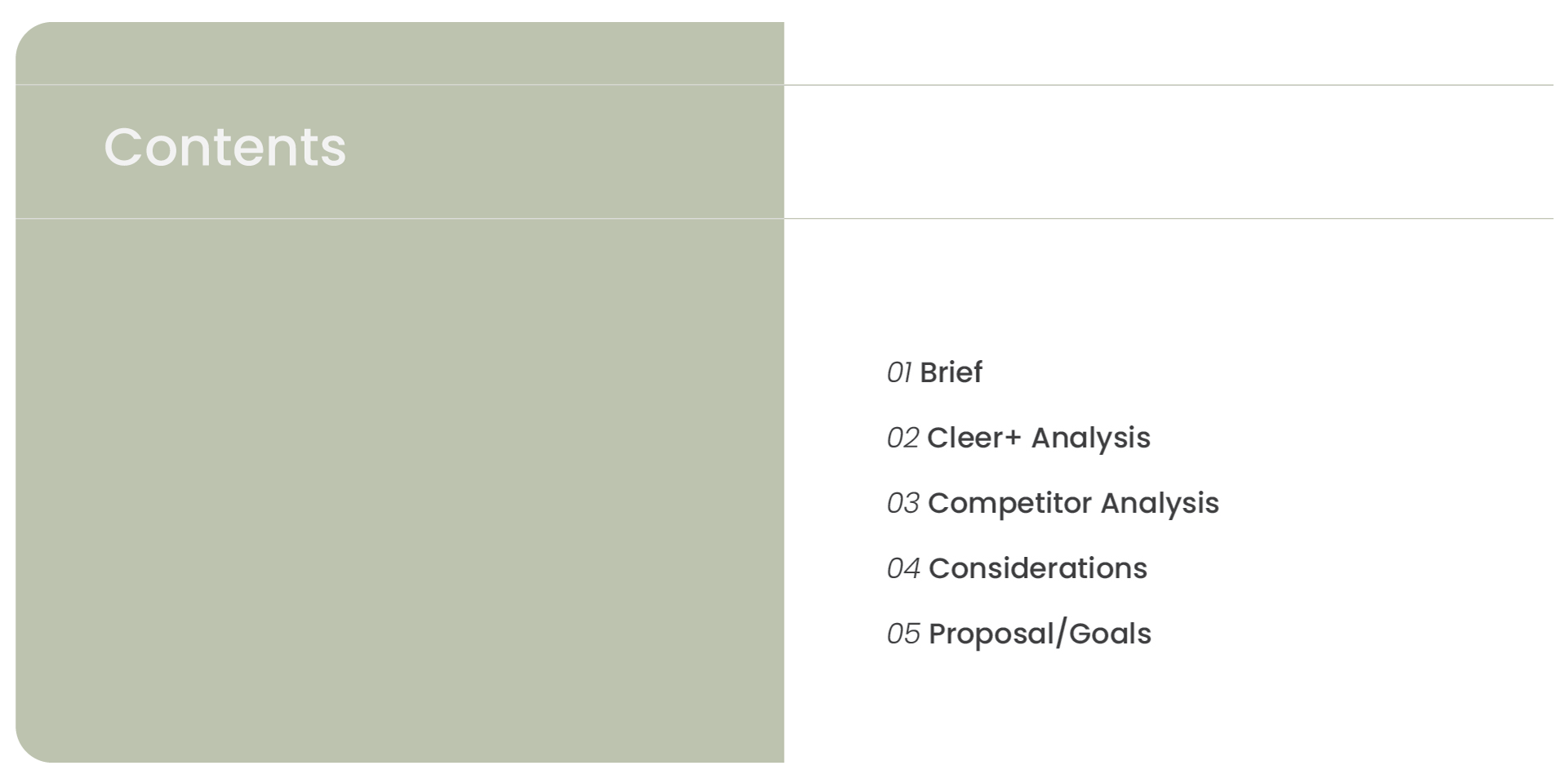
Task: Click Analysis in the Cleer+ Analysis entry
Action: [1090, 438]
